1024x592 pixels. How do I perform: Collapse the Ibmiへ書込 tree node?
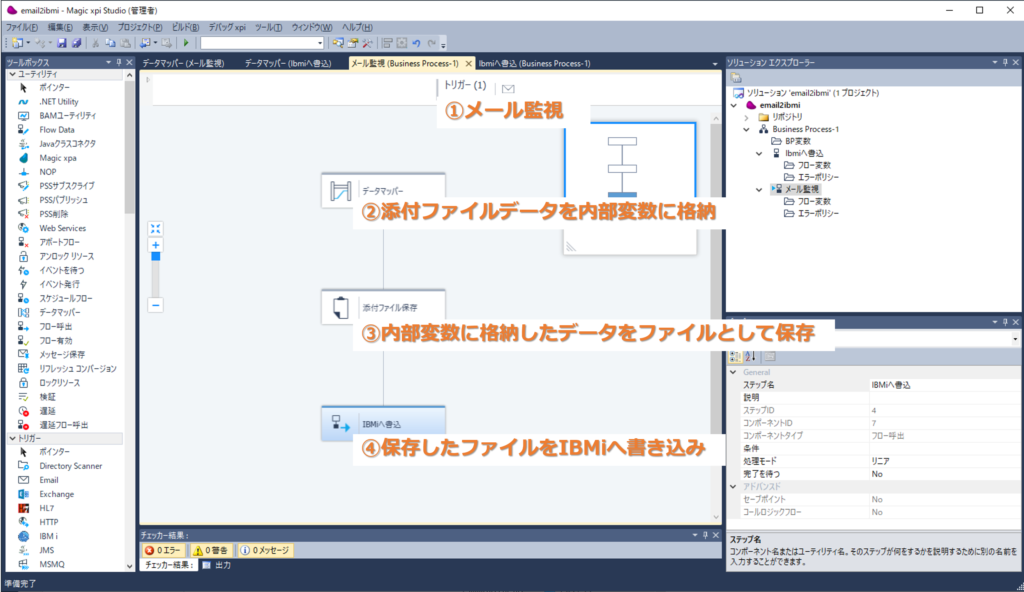point(759,154)
